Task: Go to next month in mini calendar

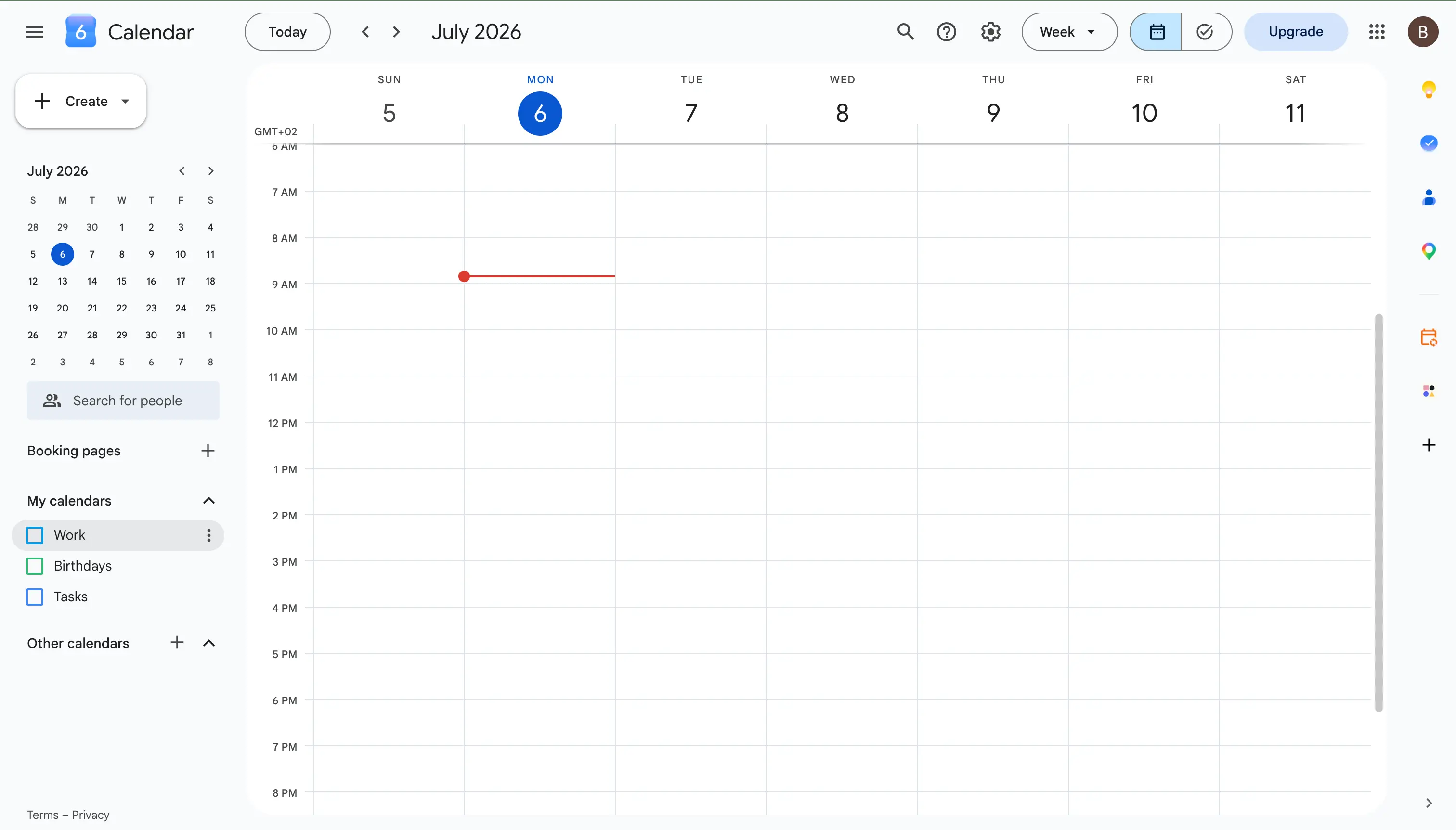Action: pos(211,171)
